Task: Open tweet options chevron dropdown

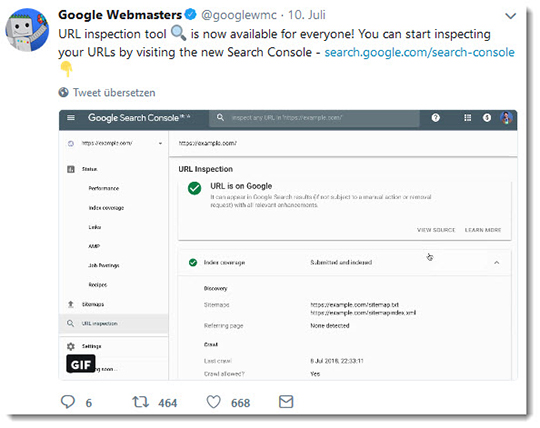Action: tap(510, 16)
